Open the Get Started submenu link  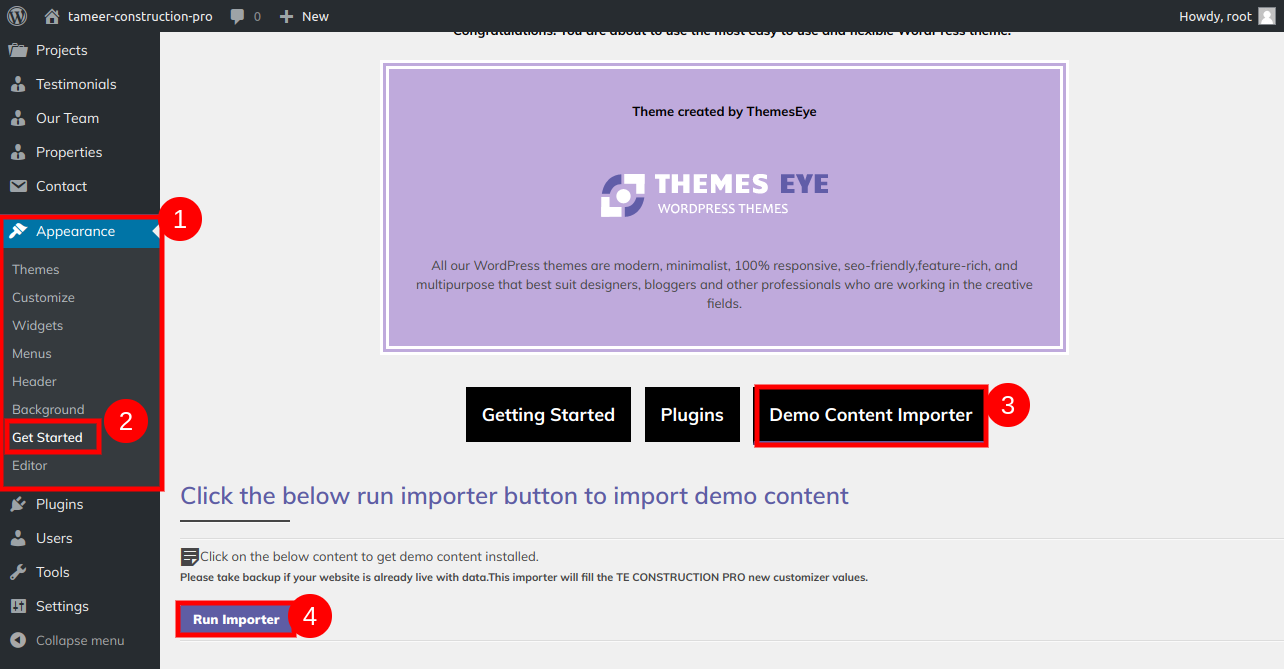(47, 438)
